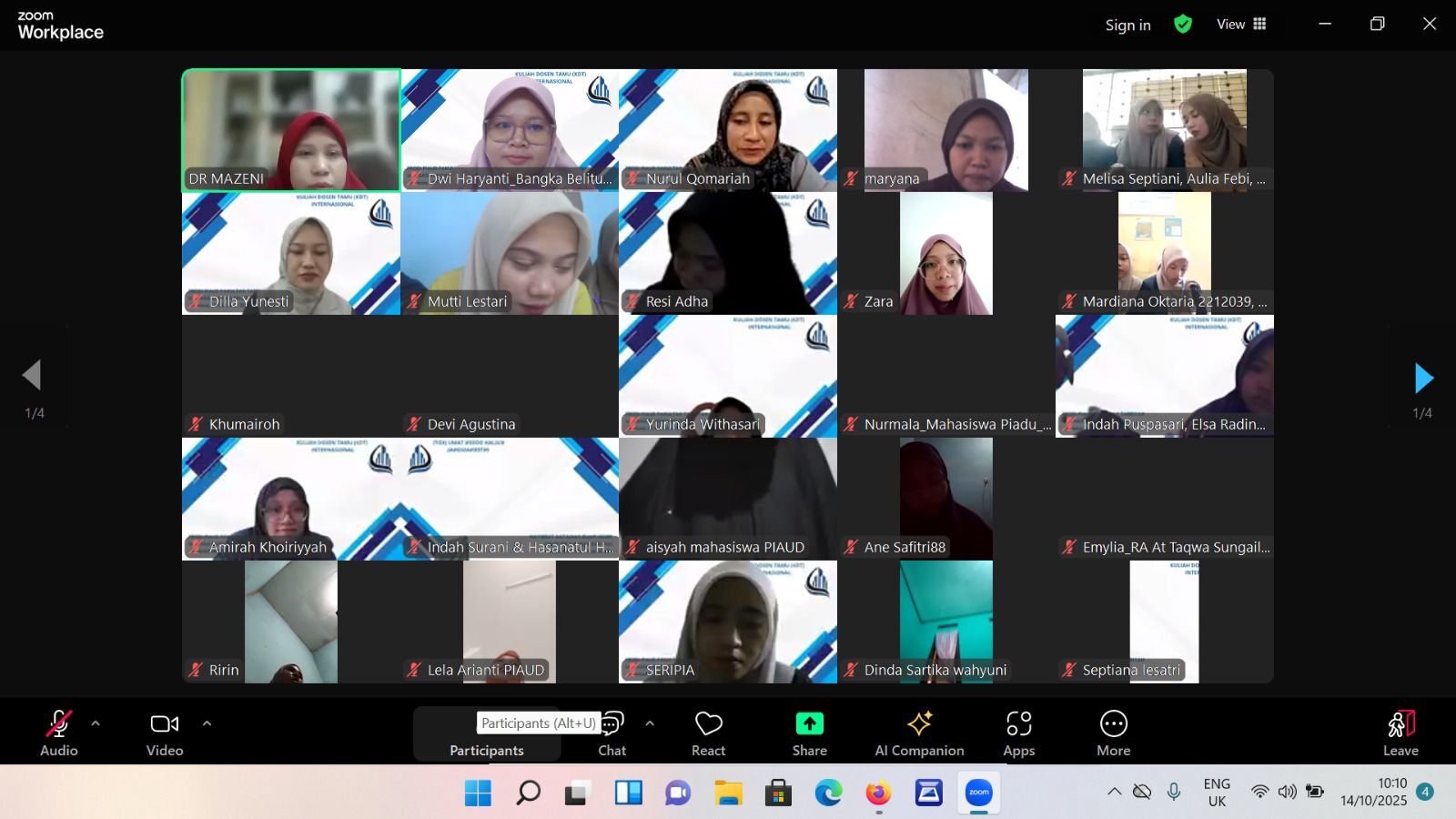Image resolution: width=1456 pixels, height=819 pixels.
Task: Select Ririn video tile
Action: tap(291, 622)
